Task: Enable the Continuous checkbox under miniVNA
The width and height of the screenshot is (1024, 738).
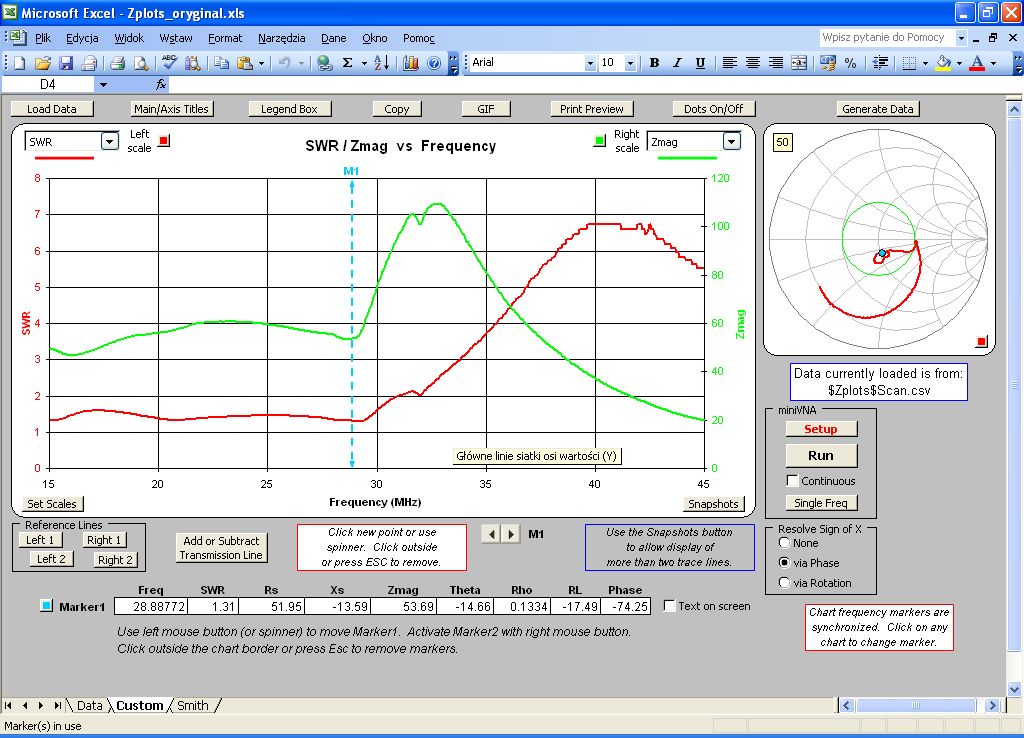Action: point(793,481)
